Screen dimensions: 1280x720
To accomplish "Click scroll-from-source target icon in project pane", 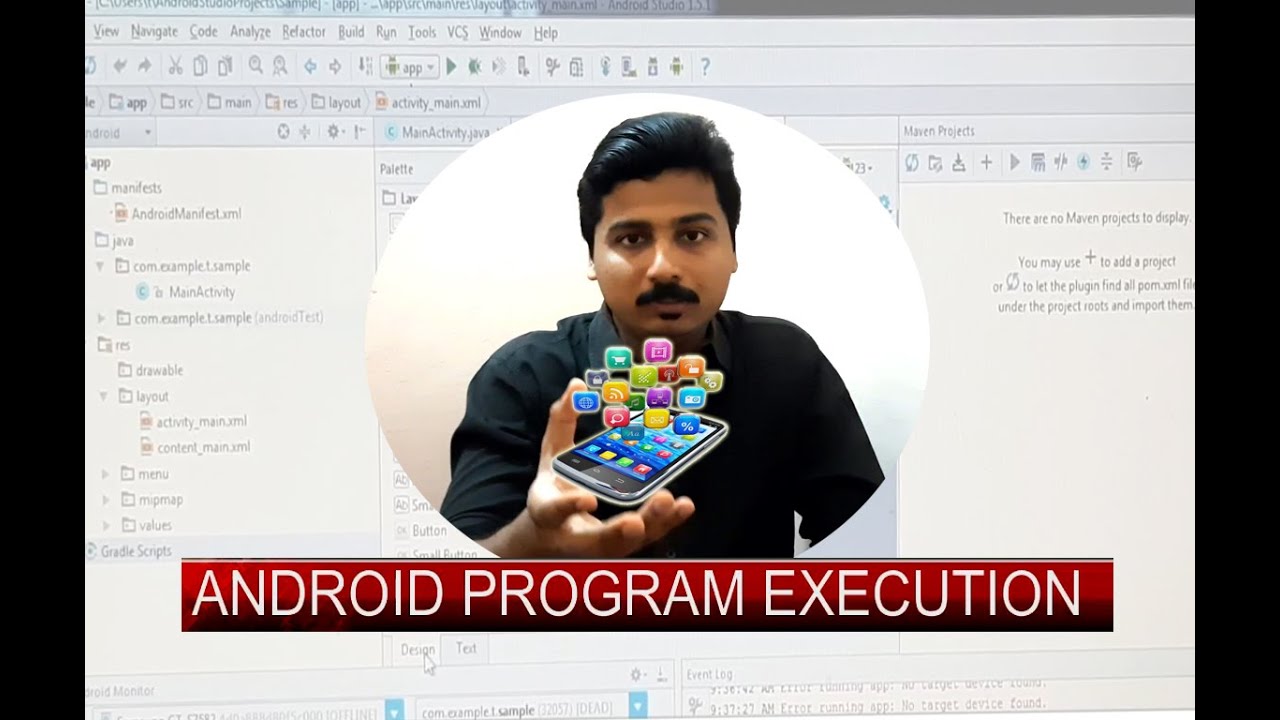I will click(283, 132).
